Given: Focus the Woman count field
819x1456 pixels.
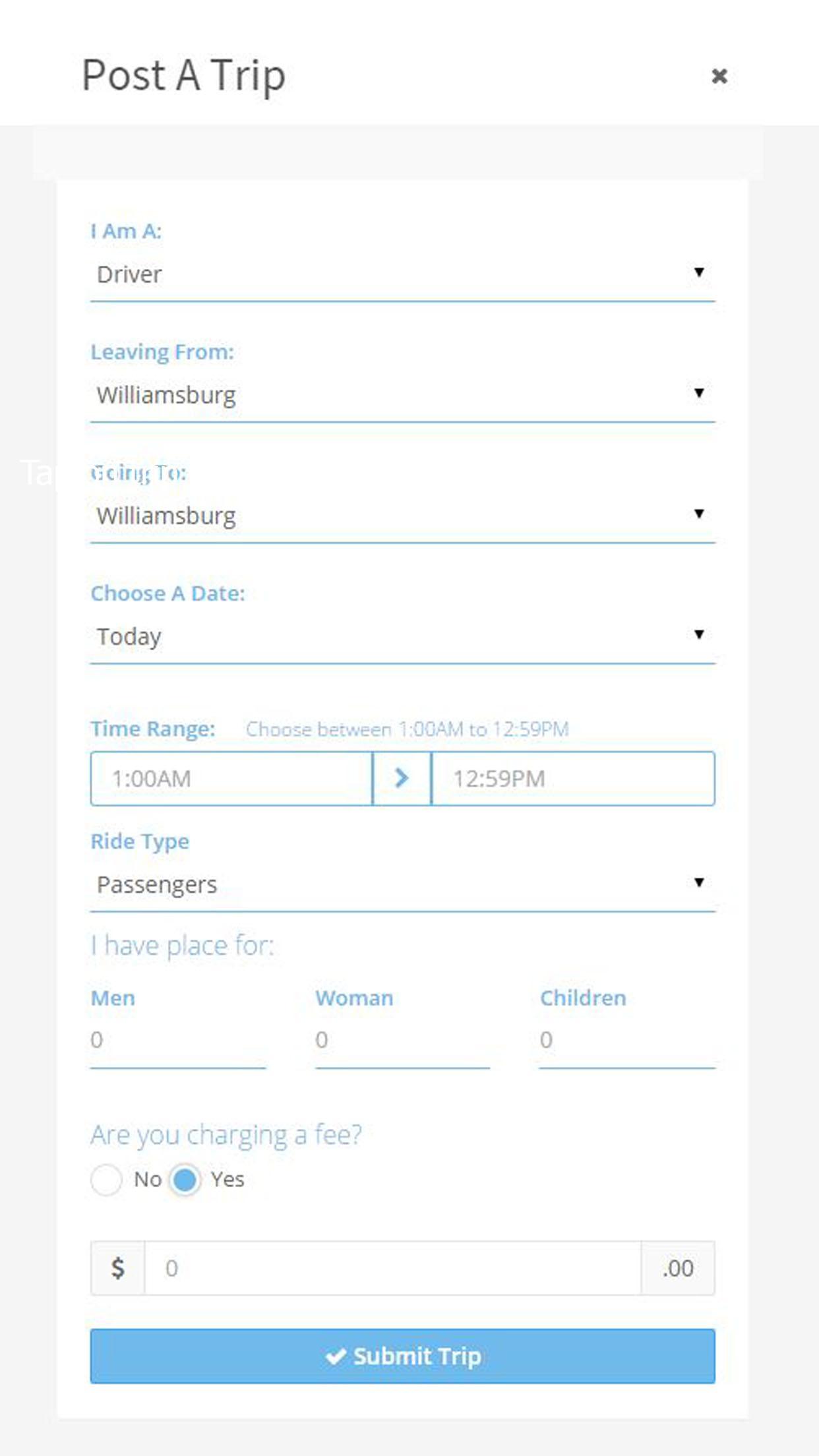Looking at the screenshot, I should [402, 1040].
